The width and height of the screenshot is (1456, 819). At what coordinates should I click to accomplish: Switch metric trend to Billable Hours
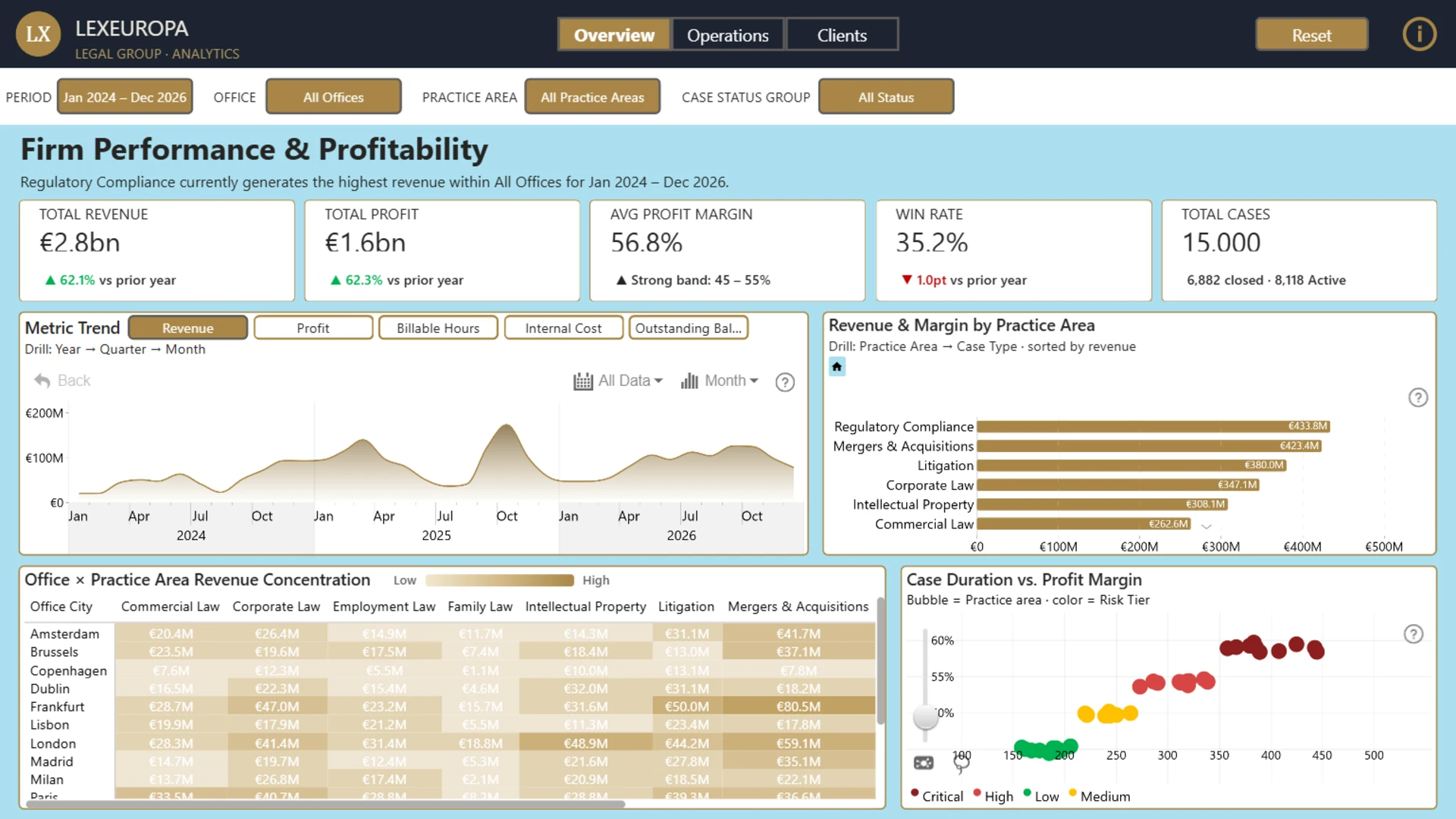click(438, 328)
